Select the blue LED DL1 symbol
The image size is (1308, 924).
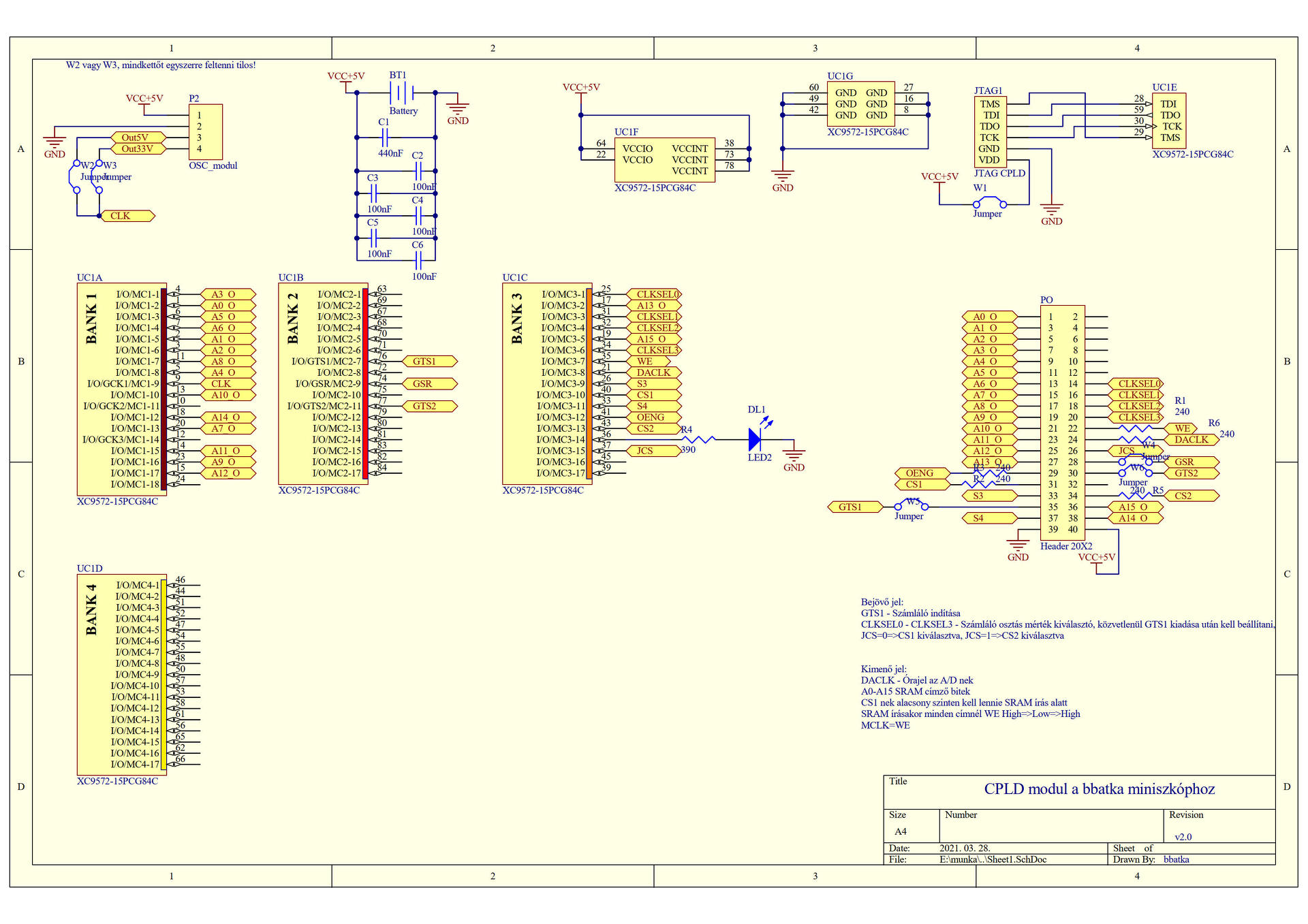(x=755, y=439)
